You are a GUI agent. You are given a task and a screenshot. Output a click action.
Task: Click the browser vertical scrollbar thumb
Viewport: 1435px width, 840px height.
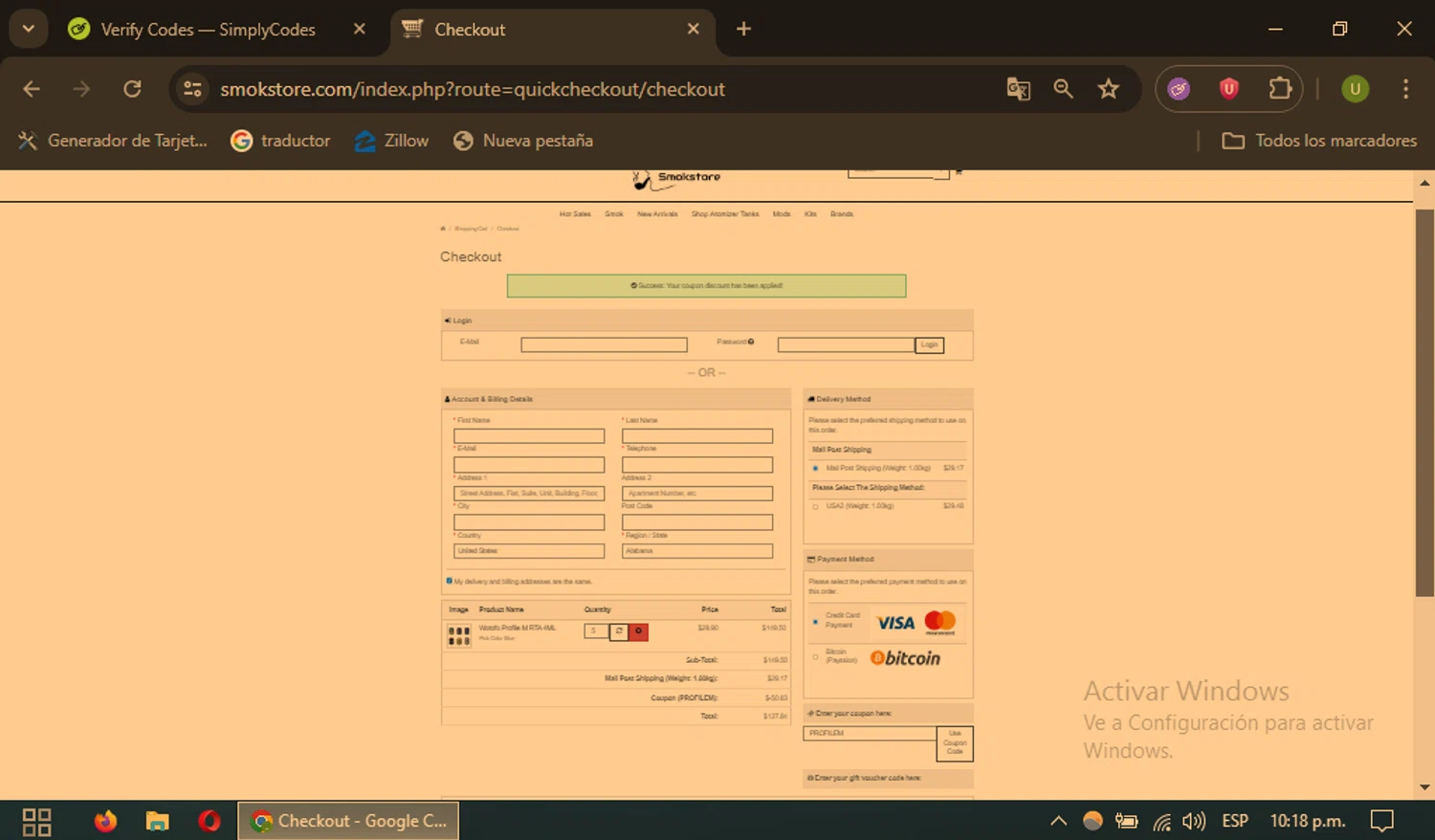point(1424,402)
